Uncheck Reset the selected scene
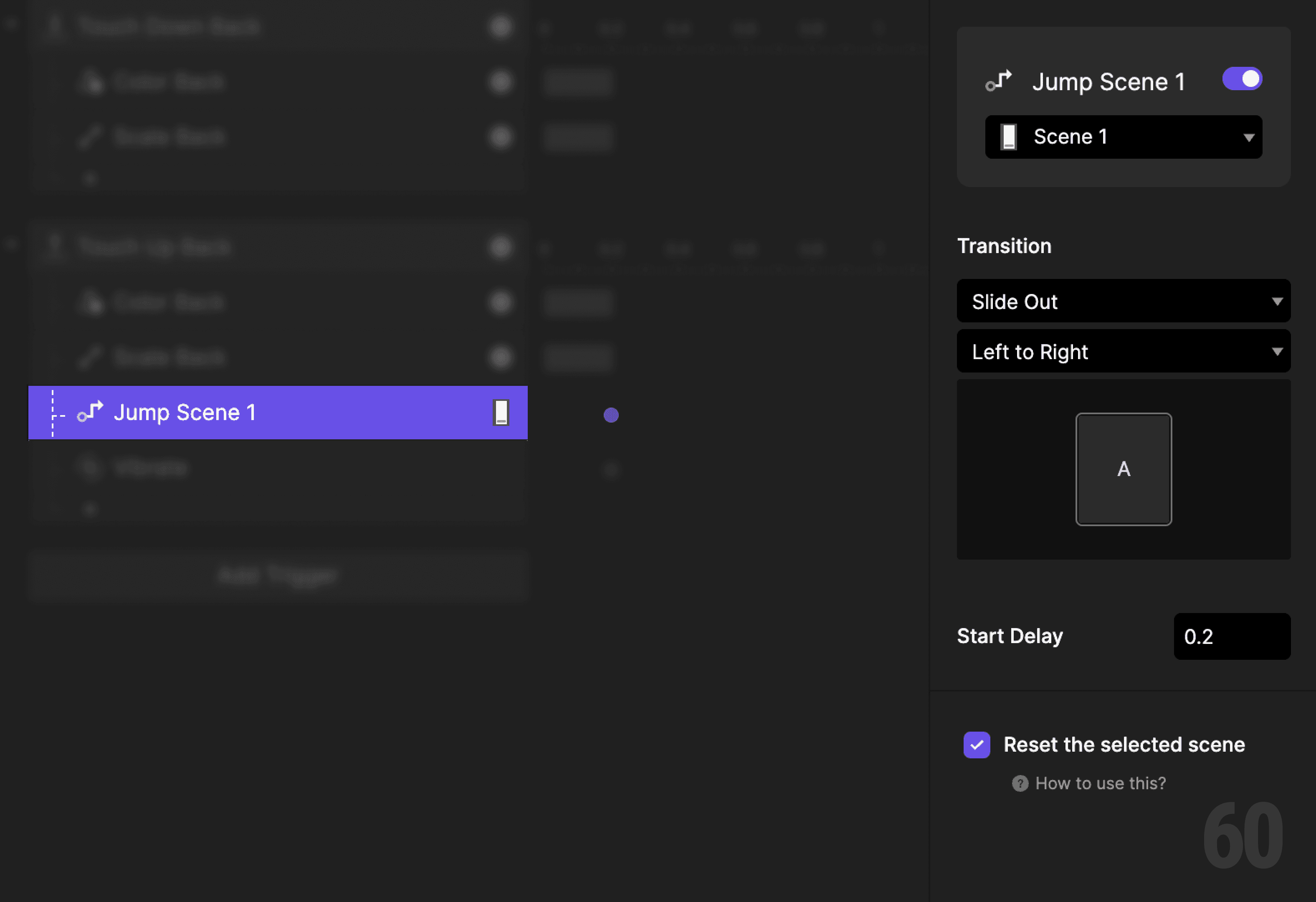This screenshot has width=1316, height=902. 976,745
